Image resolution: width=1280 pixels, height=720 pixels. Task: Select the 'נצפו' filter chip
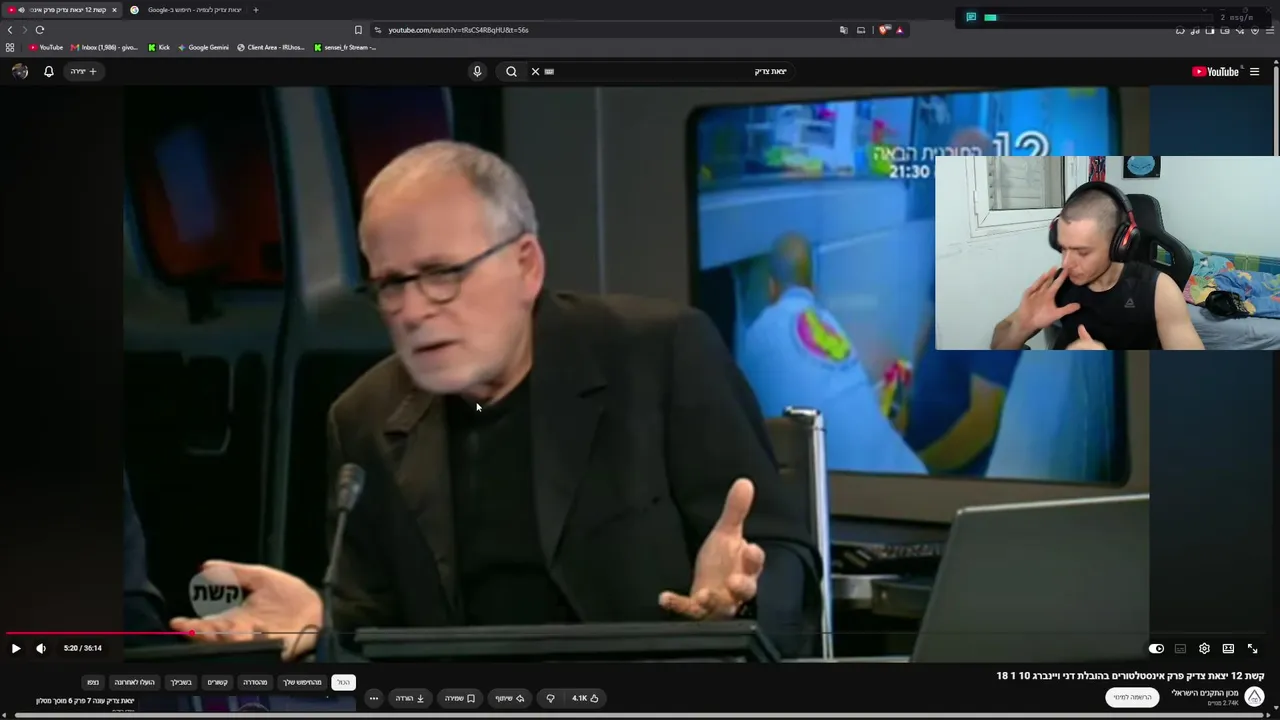click(93, 682)
